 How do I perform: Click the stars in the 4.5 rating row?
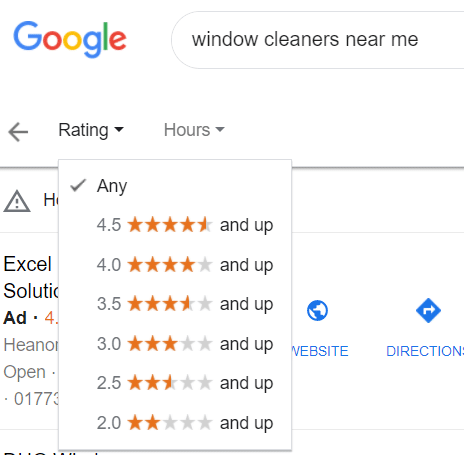pos(170,224)
